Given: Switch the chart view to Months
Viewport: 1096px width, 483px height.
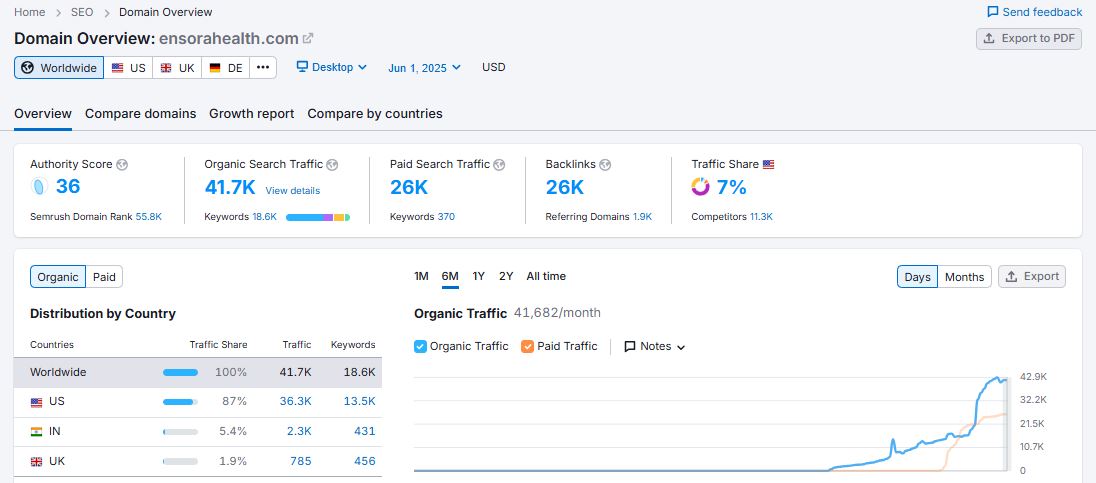Looking at the screenshot, I should tap(964, 277).
